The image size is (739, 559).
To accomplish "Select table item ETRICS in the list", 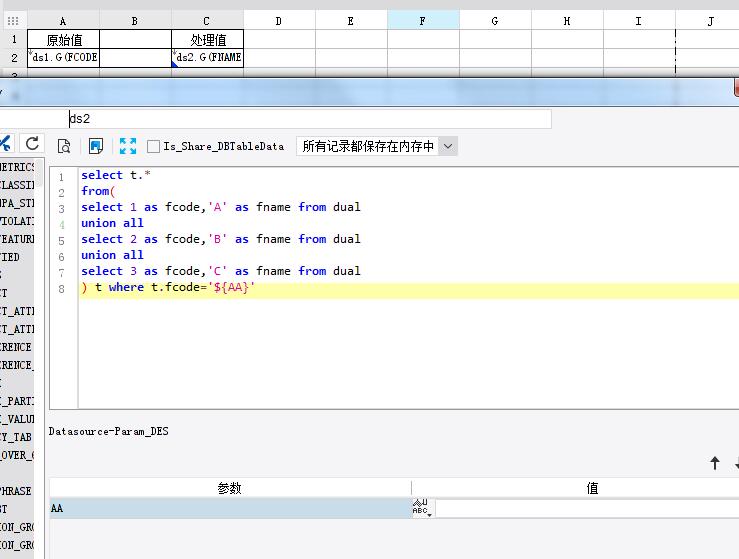I will click(x=17, y=167).
